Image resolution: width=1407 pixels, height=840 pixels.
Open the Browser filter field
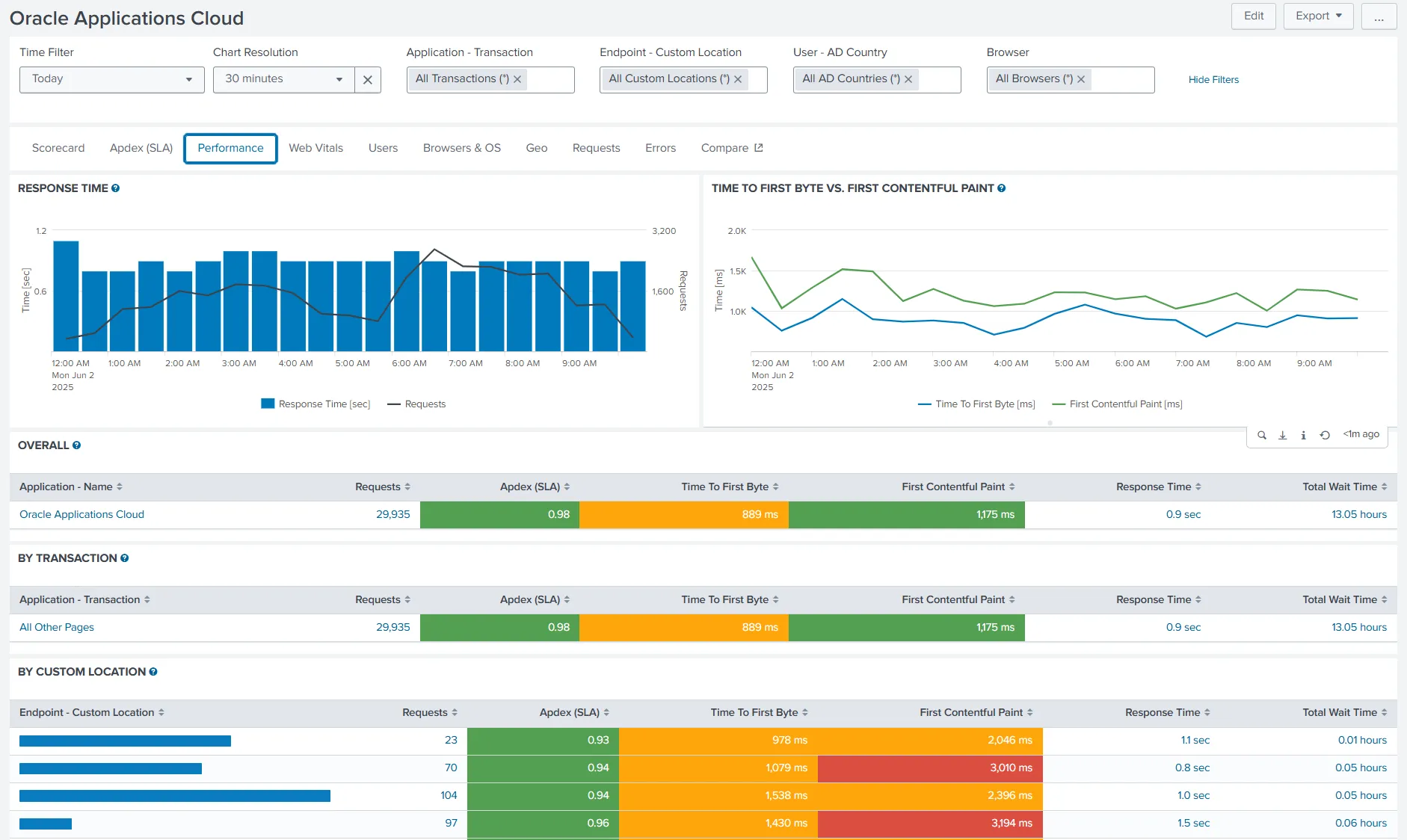click(1071, 79)
